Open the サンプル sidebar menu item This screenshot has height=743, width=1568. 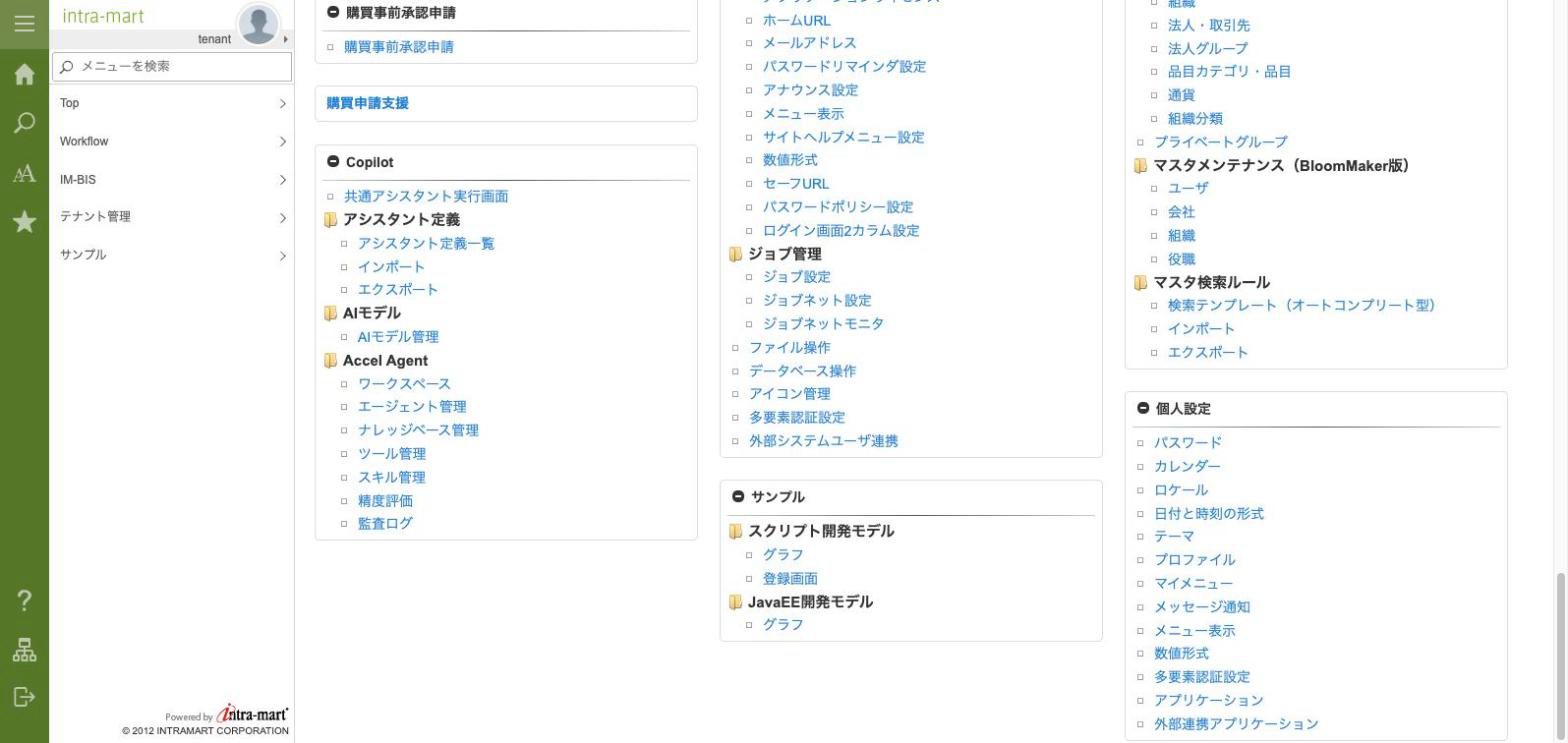172,255
